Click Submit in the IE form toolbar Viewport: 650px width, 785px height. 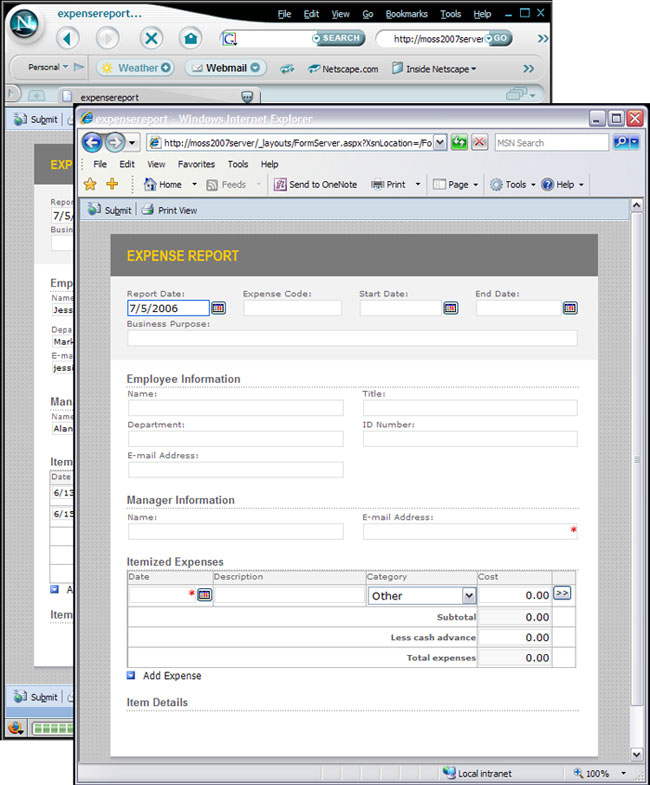(x=110, y=210)
